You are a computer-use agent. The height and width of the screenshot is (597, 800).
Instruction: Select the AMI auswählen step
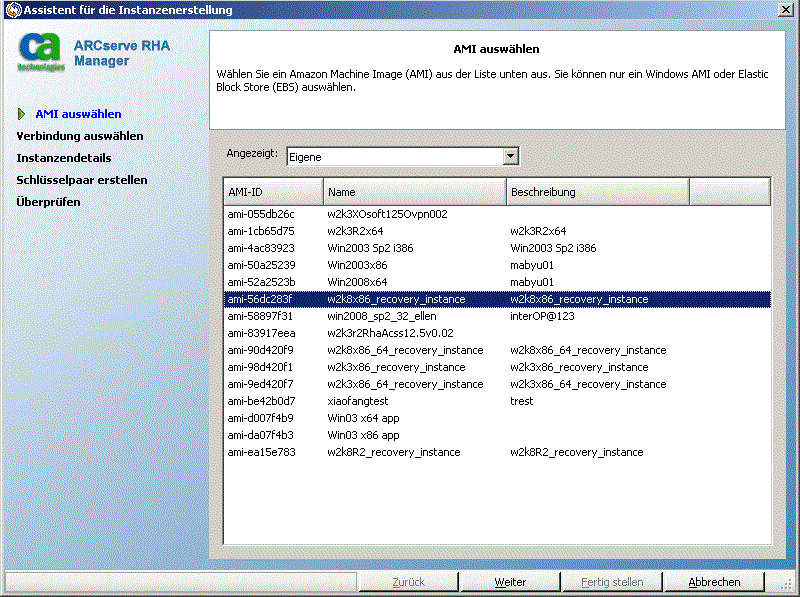coord(78,114)
